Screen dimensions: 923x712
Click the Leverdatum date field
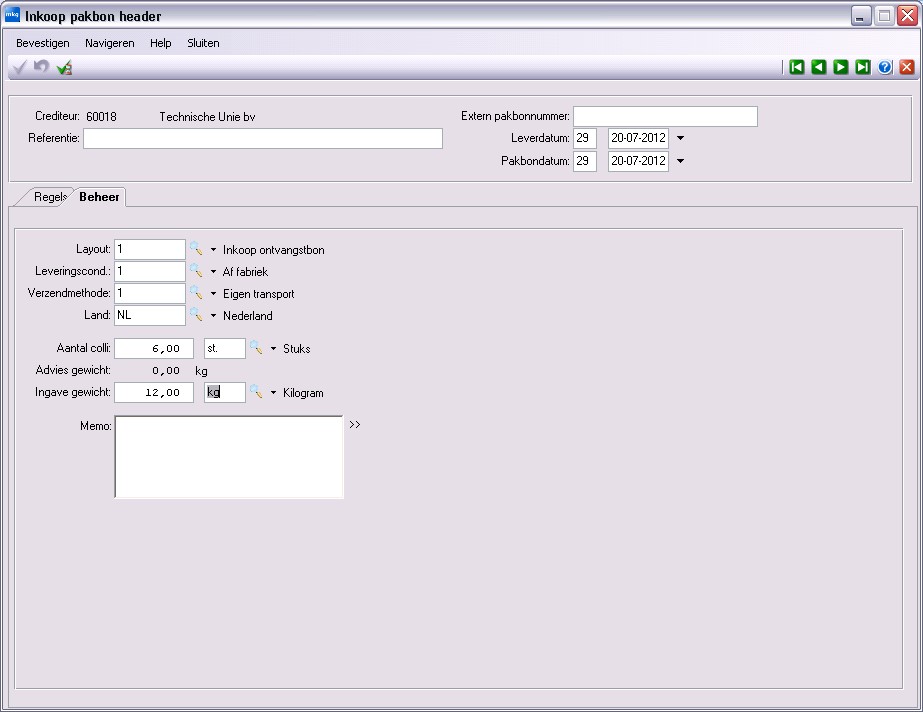point(638,138)
